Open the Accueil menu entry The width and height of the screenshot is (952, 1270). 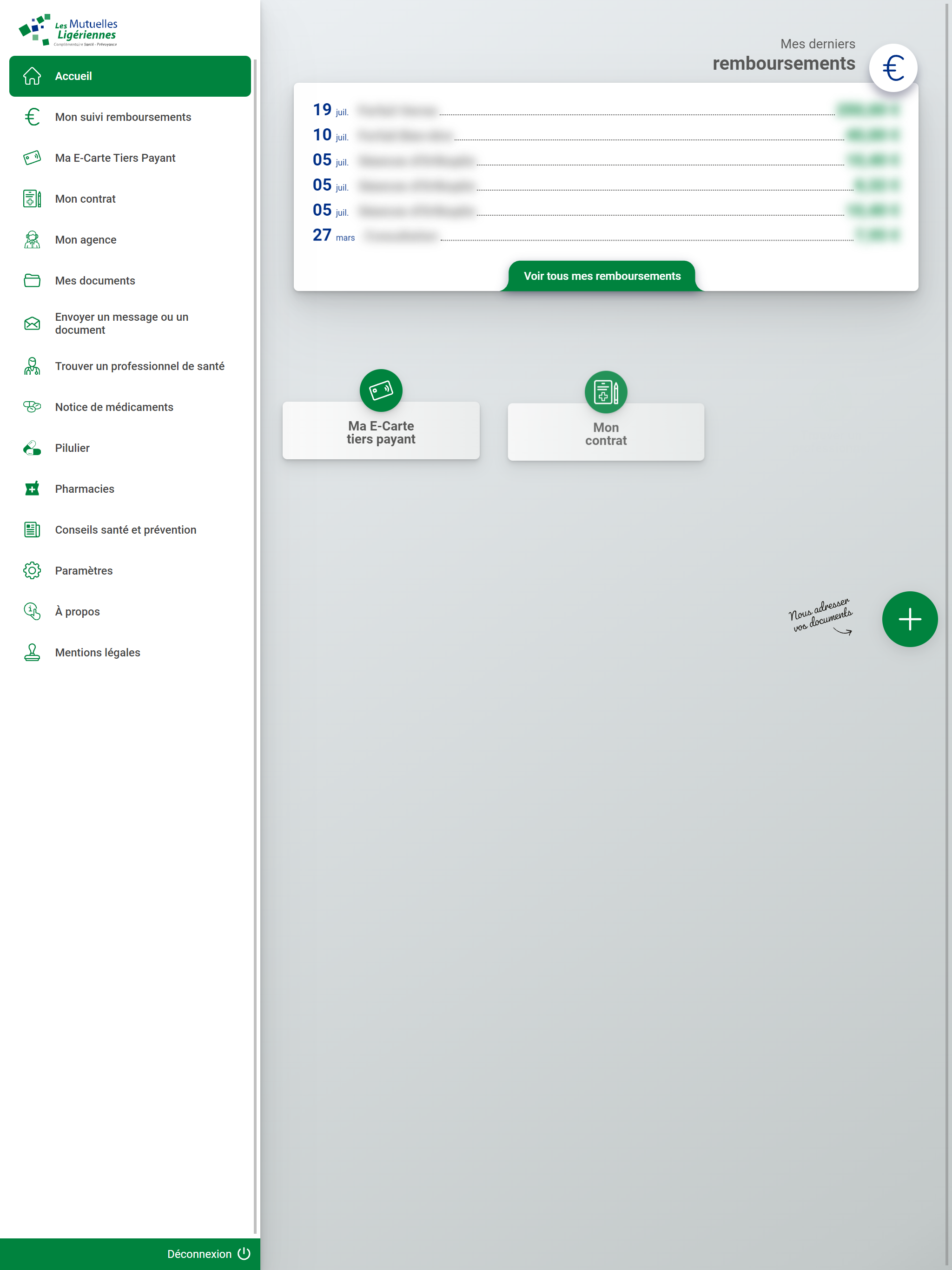(130, 76)
